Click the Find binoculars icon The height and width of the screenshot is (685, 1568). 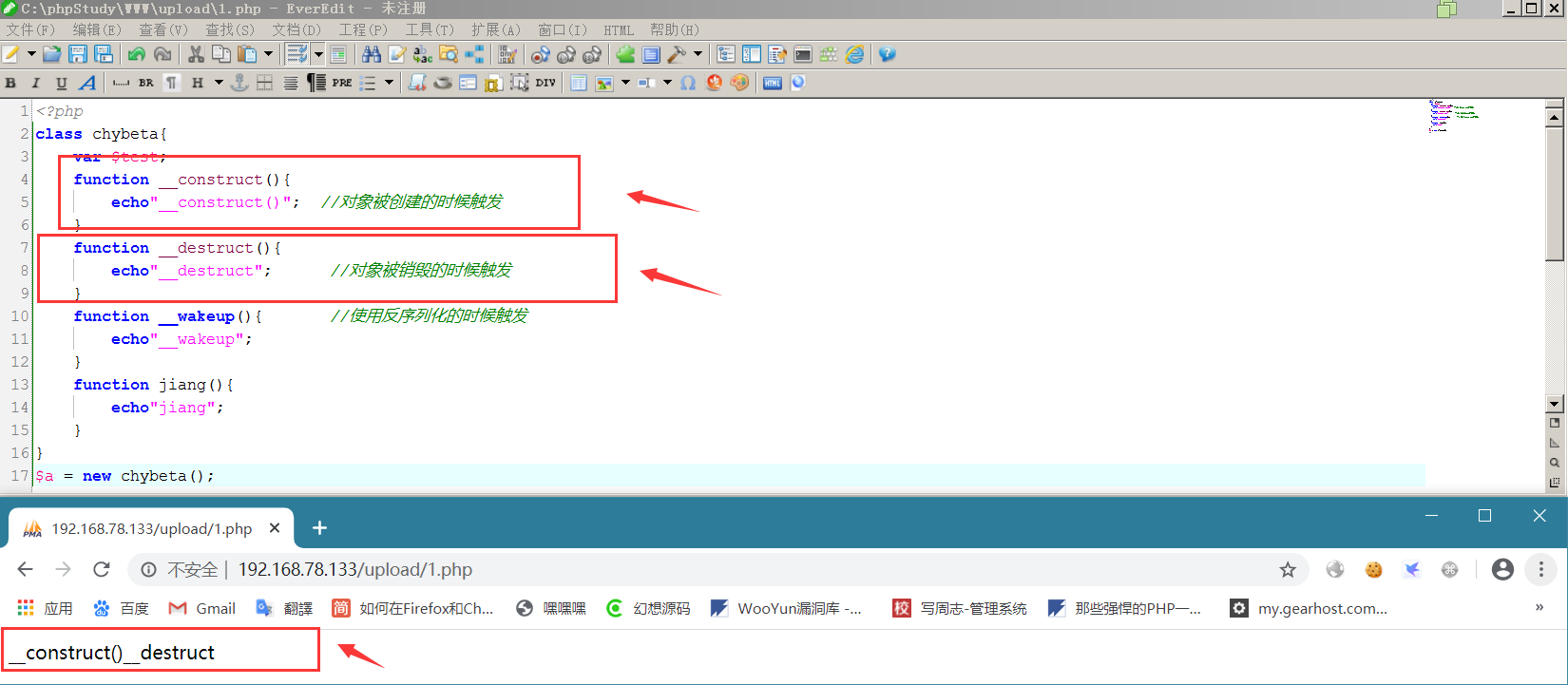click(x=372, y=54)
